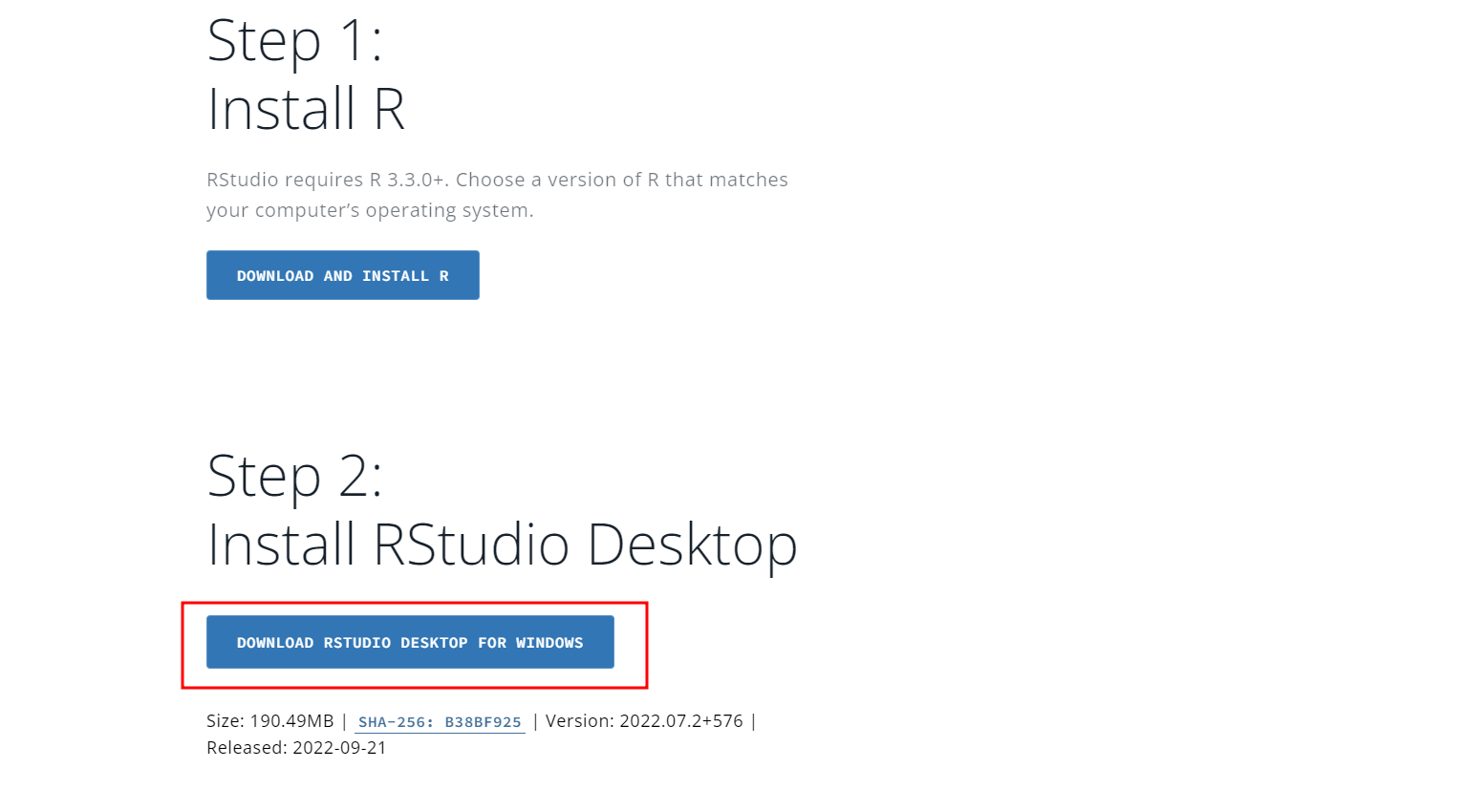Click the 'Released: 2022-09-21' text

click(296, 748)
